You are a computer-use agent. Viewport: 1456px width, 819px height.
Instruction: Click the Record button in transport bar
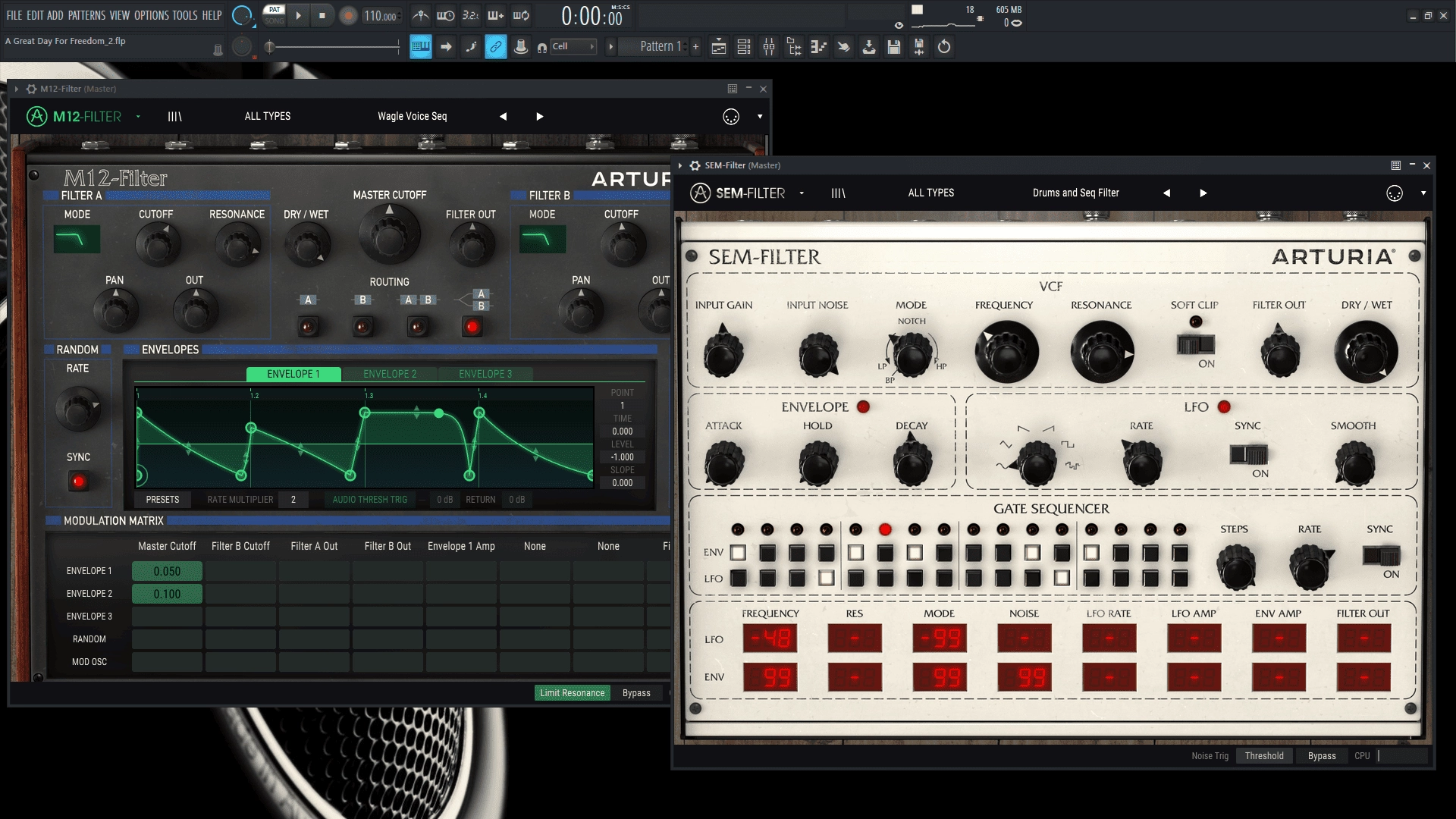tap(348, 16)
